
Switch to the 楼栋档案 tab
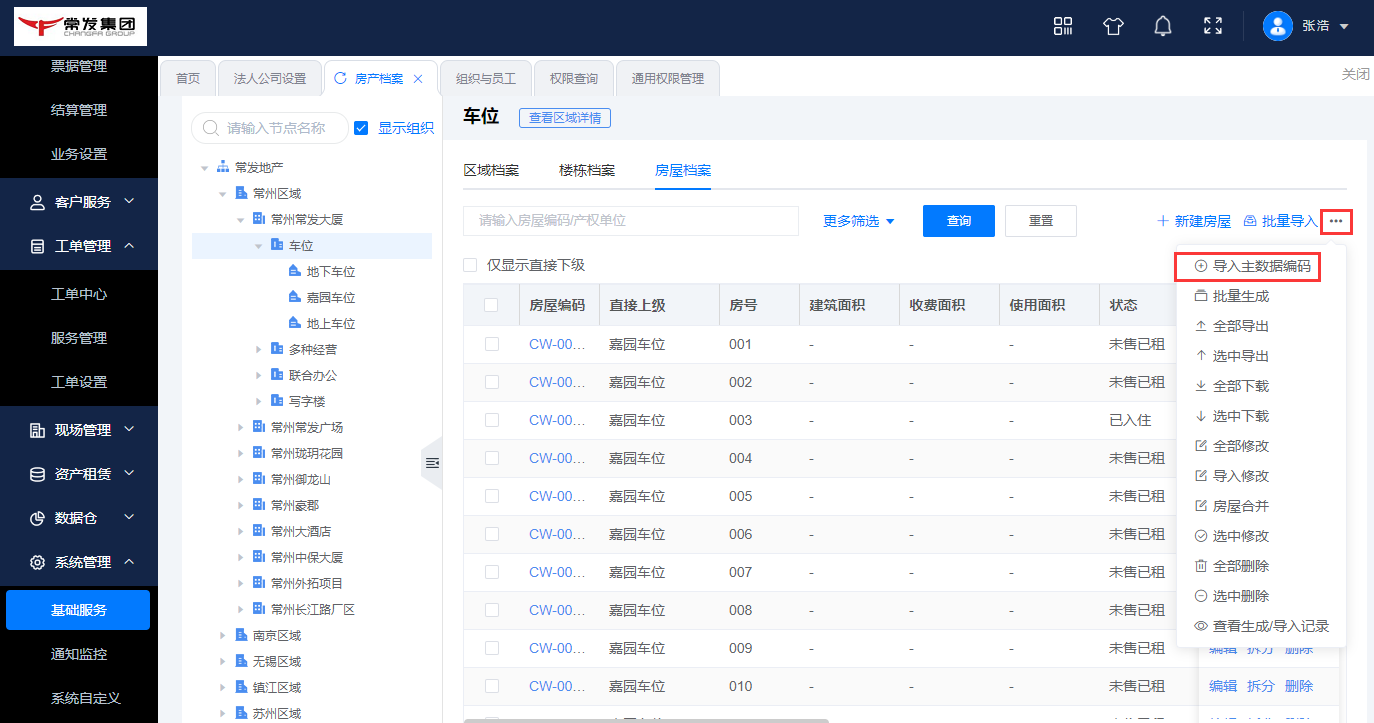click(587, 170)
